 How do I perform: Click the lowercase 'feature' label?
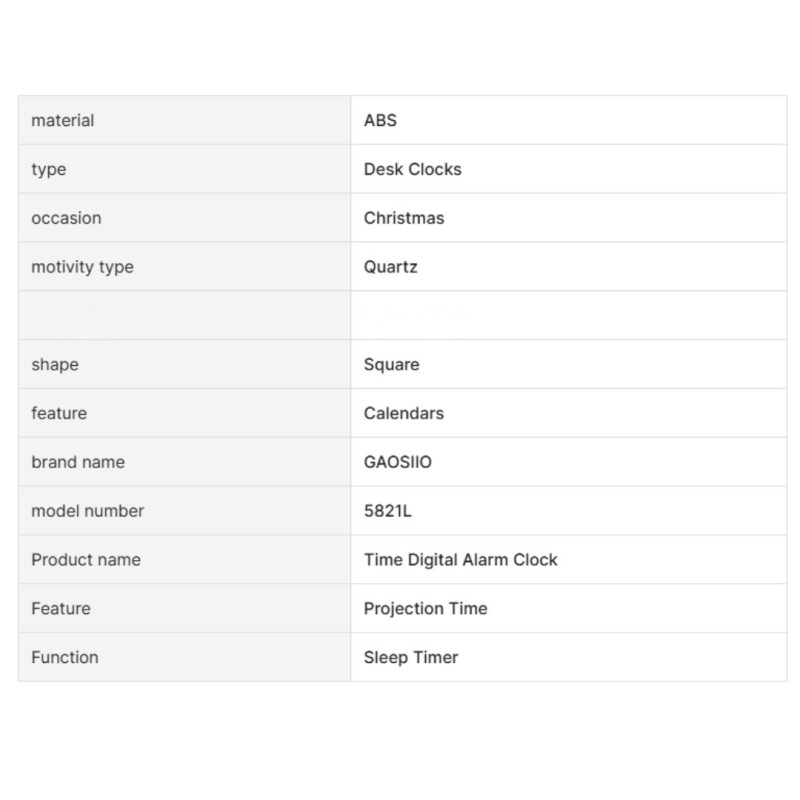tap(59, 413)
